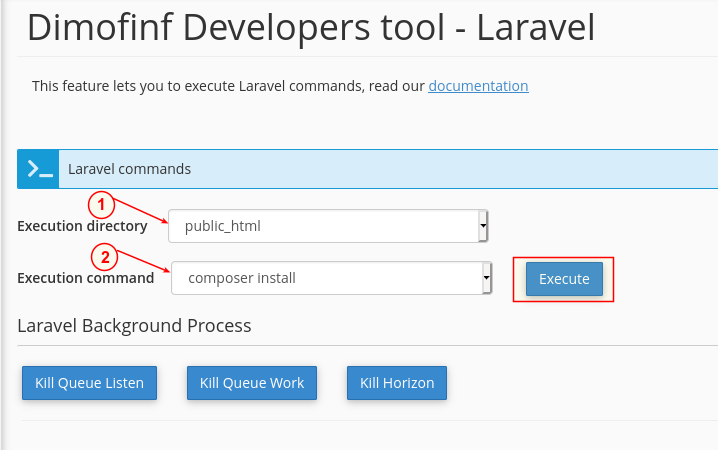Open the Execution directory dropdown showing public_html
This screenshot has width=718, height=450.
point(328,226)
